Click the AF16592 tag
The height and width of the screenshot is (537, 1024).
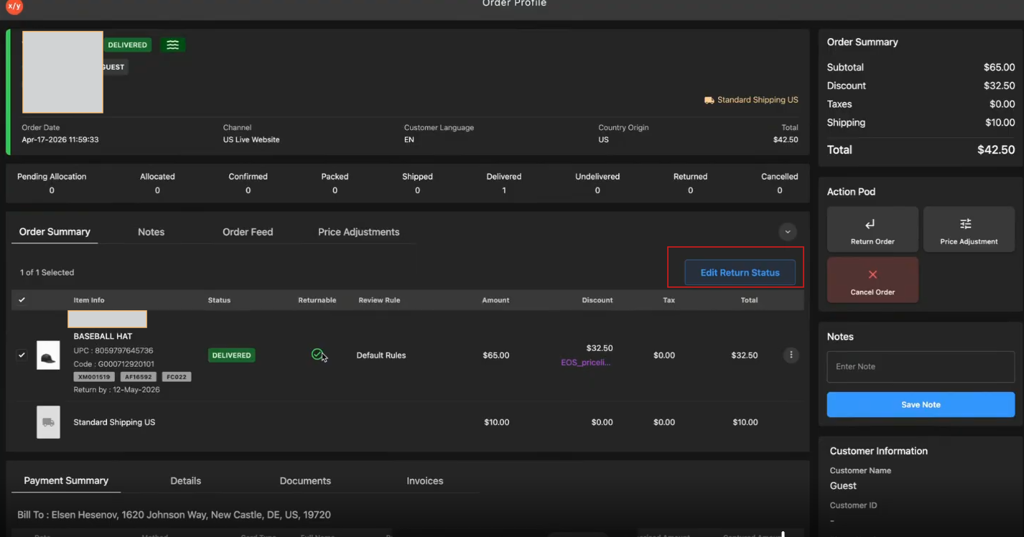(x=138, y=377)
